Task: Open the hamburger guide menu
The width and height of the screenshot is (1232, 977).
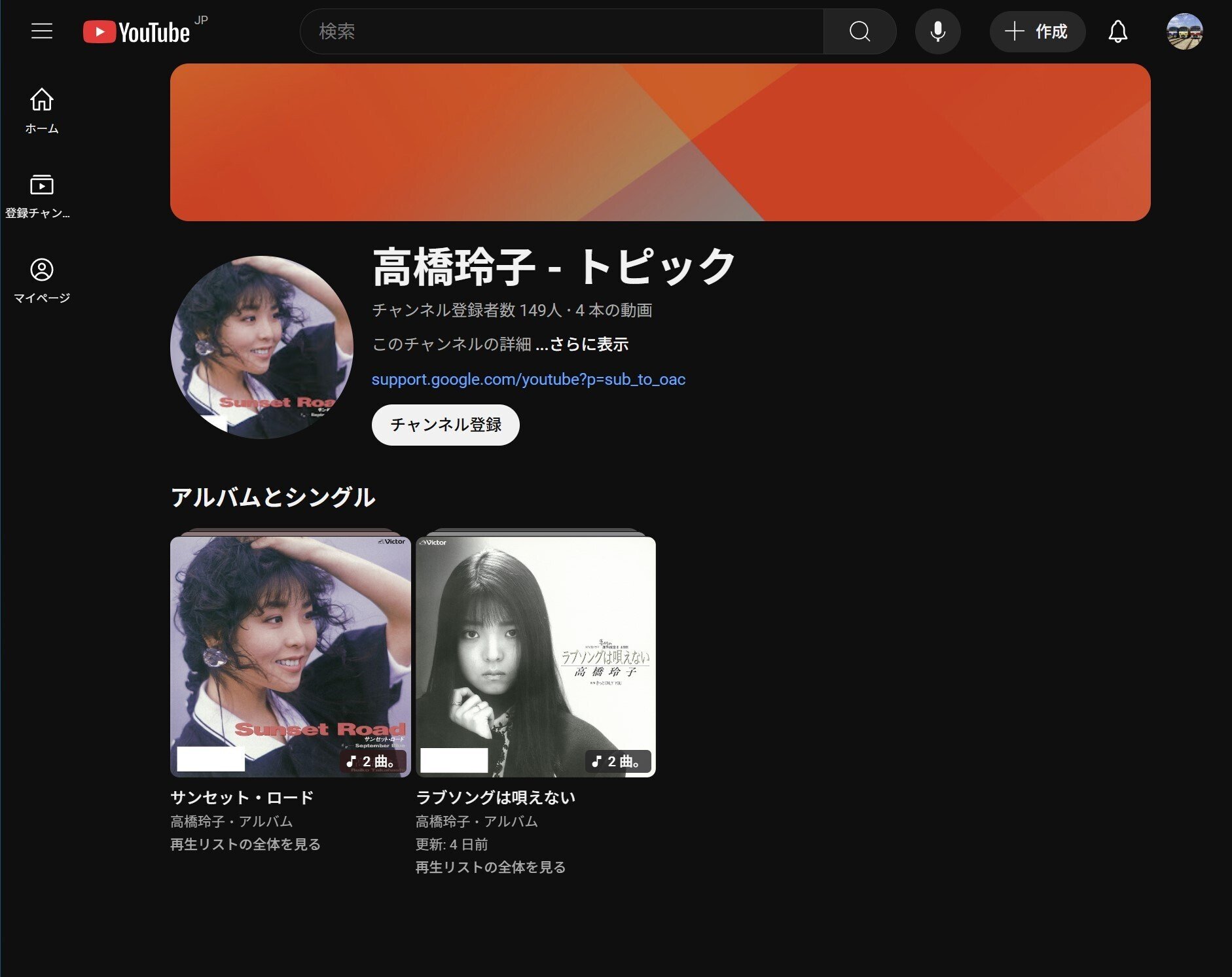Action: 42,31
